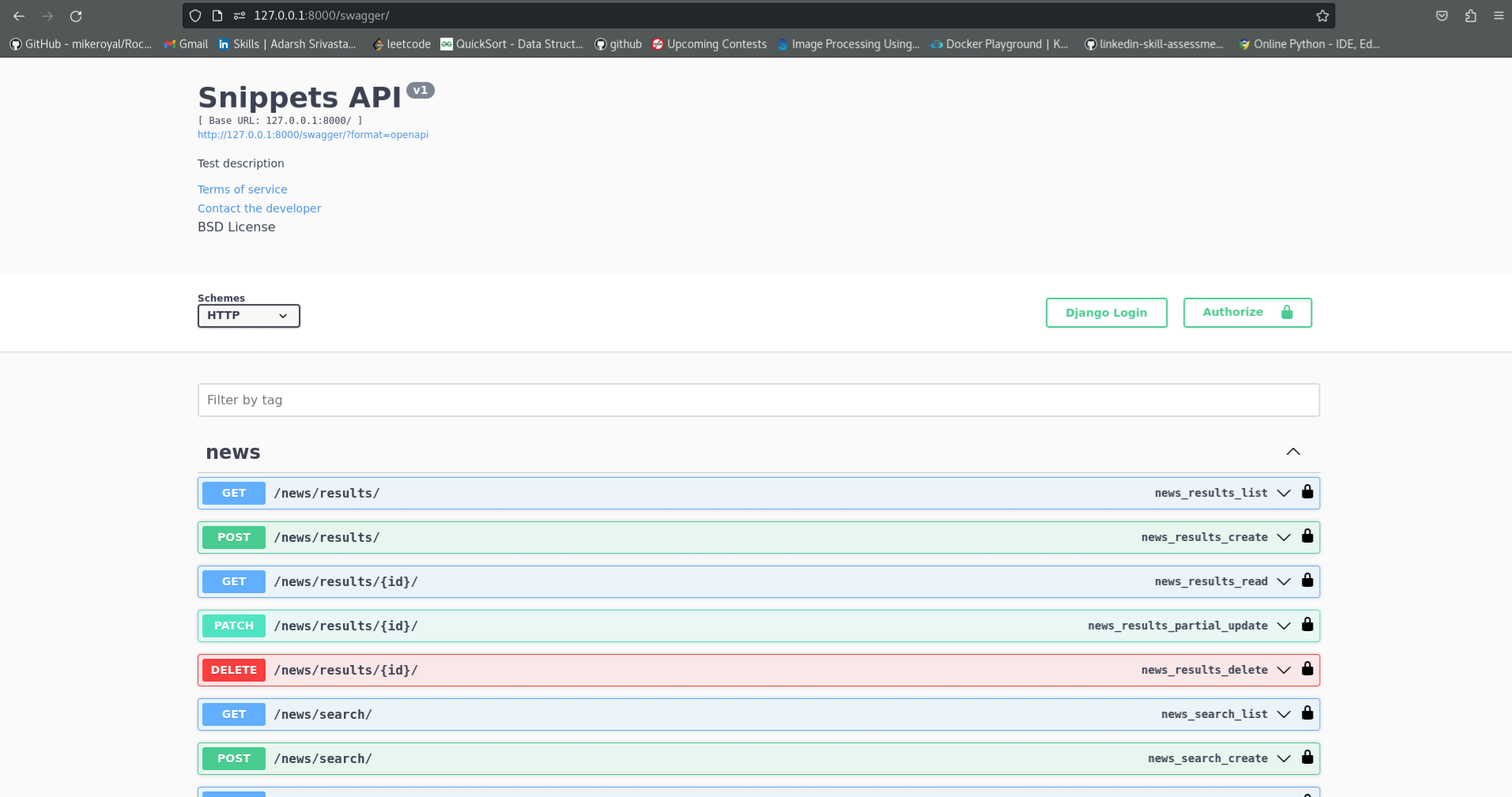
Task: Expand news_results_read chevron
Action: click(x=1284, y=581)
